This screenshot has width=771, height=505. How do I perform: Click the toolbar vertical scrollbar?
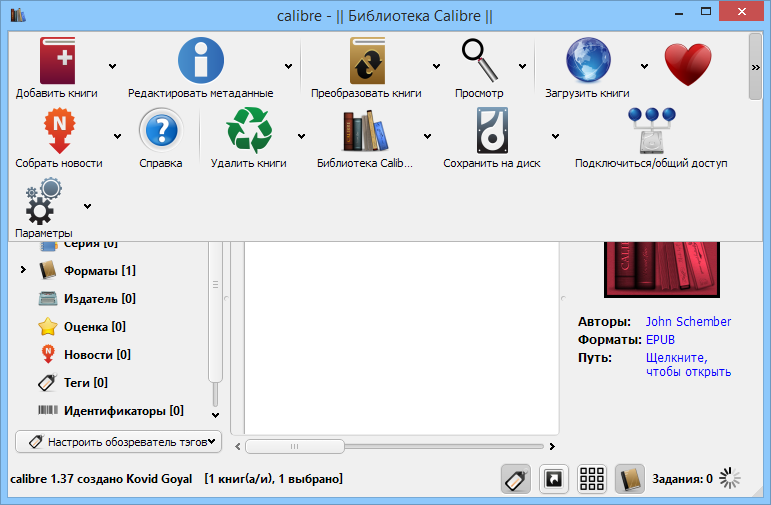click(x=755, y=67)
